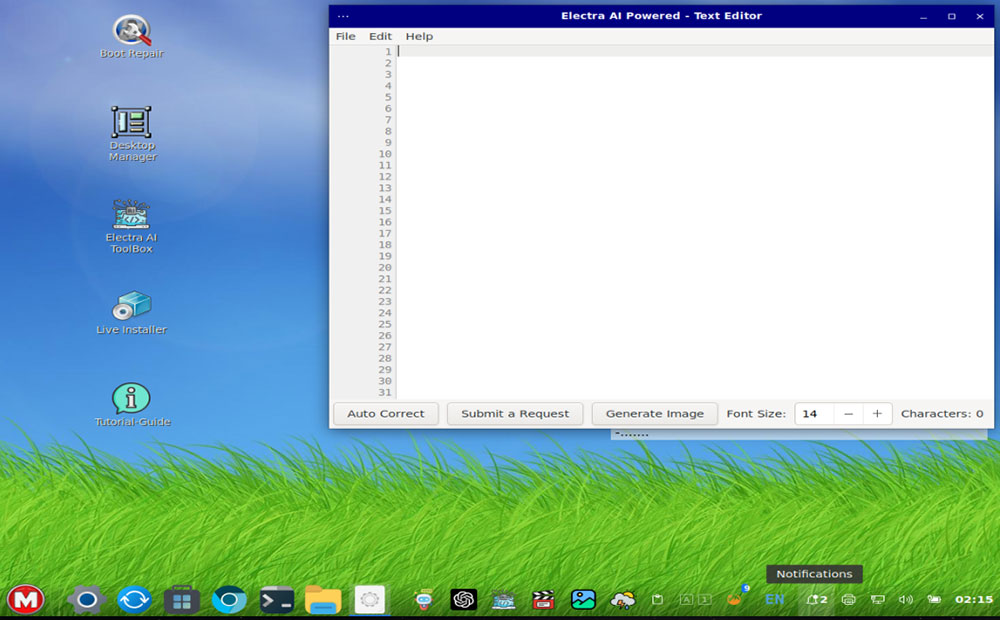
Task: Open the File menu
Action: 345,36
